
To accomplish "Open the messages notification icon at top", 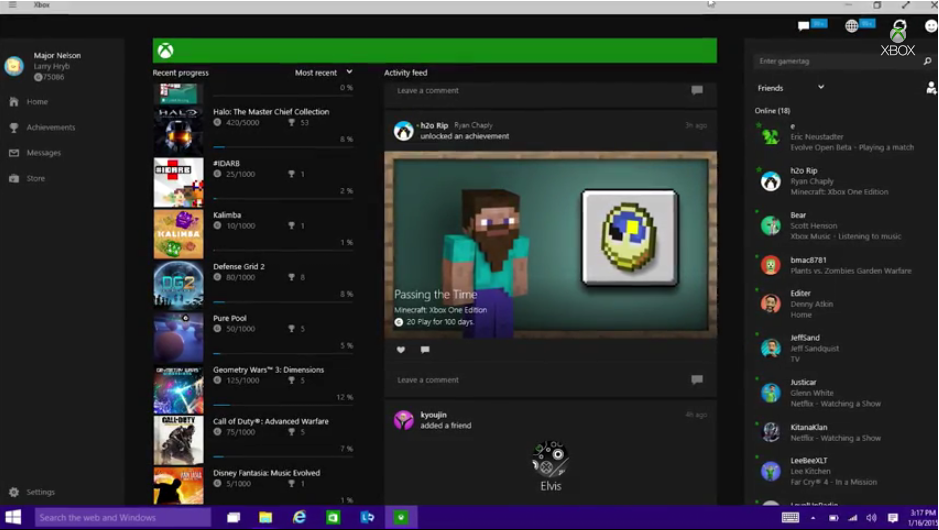I will [x=803, y=26].
